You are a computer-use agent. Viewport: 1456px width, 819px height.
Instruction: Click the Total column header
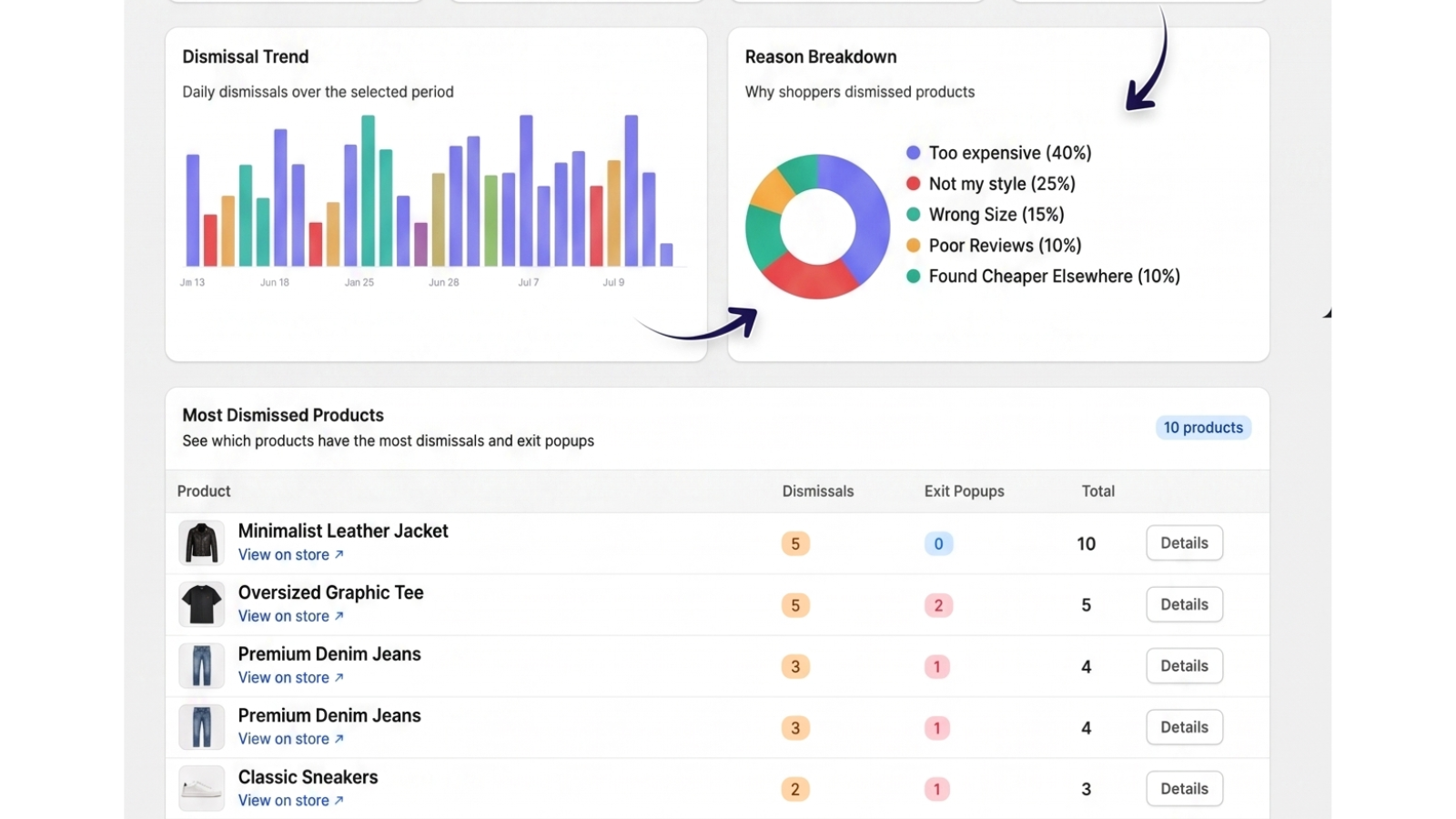(x=1098, y=491)
